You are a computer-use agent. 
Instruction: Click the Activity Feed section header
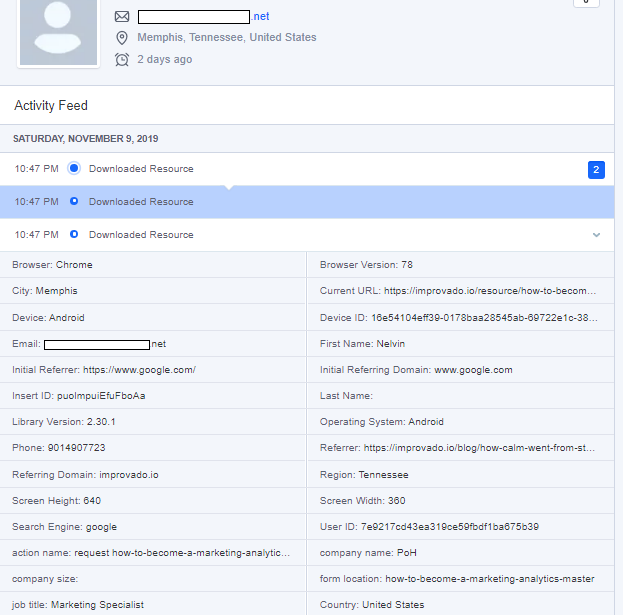coord(51,105)
